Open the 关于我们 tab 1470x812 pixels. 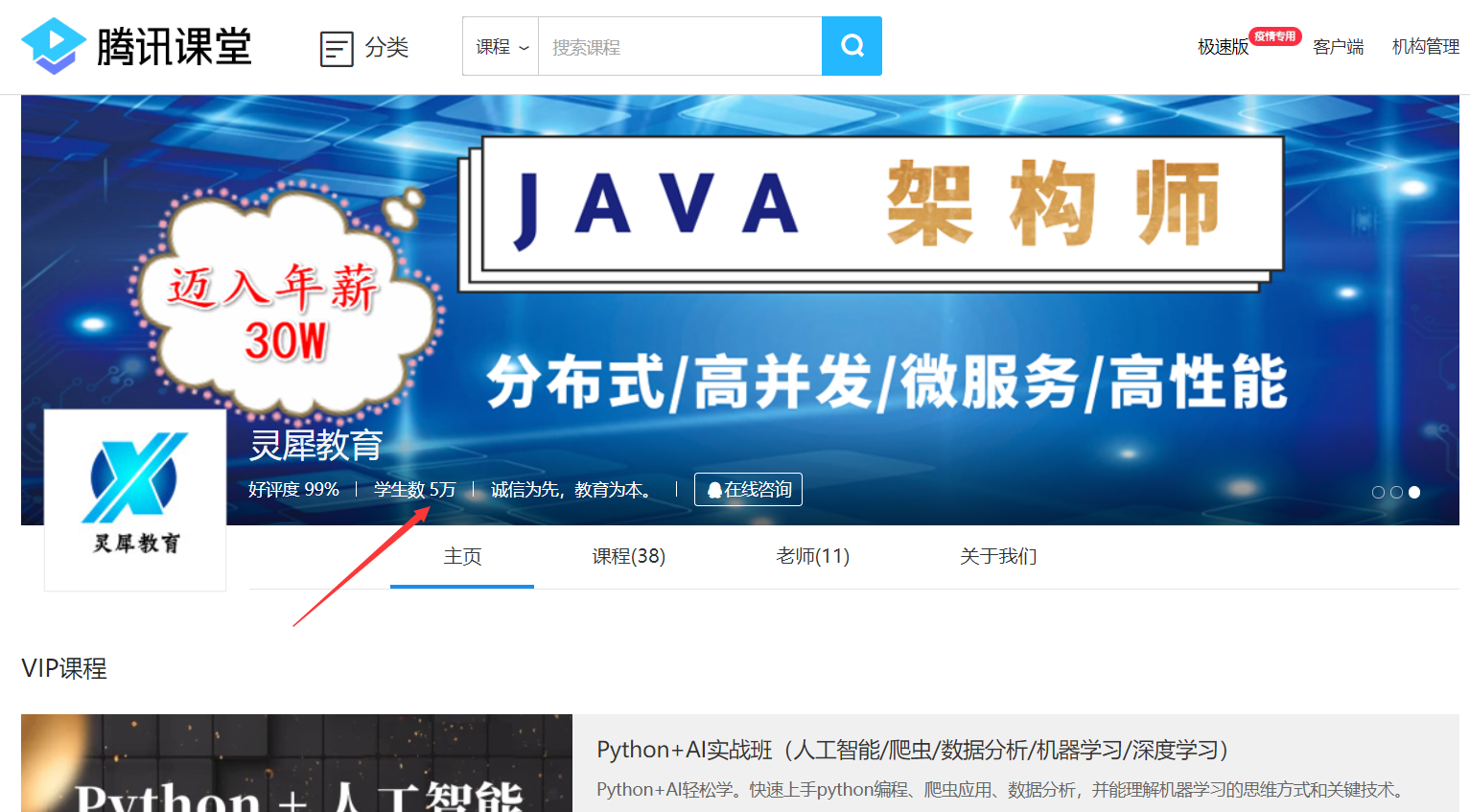coord(998,556)
